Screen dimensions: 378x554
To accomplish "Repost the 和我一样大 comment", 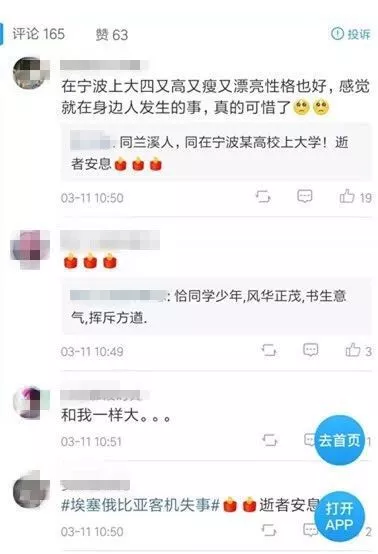I will coord(270,440).
